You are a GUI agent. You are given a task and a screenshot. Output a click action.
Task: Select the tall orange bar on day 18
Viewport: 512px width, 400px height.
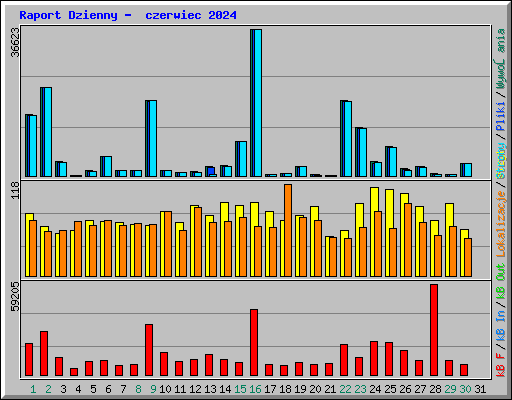[x=288, y=230]
